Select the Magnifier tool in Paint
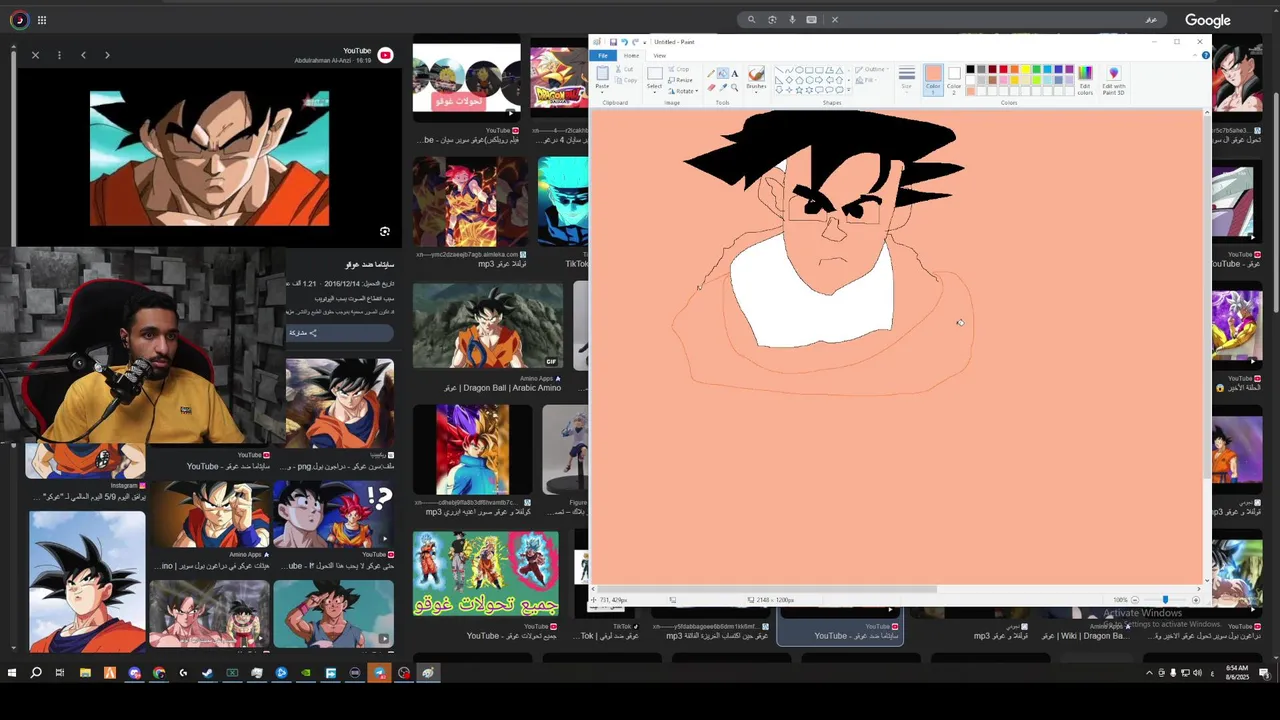This screenshot has width=1280, height=720. [735, 88]
